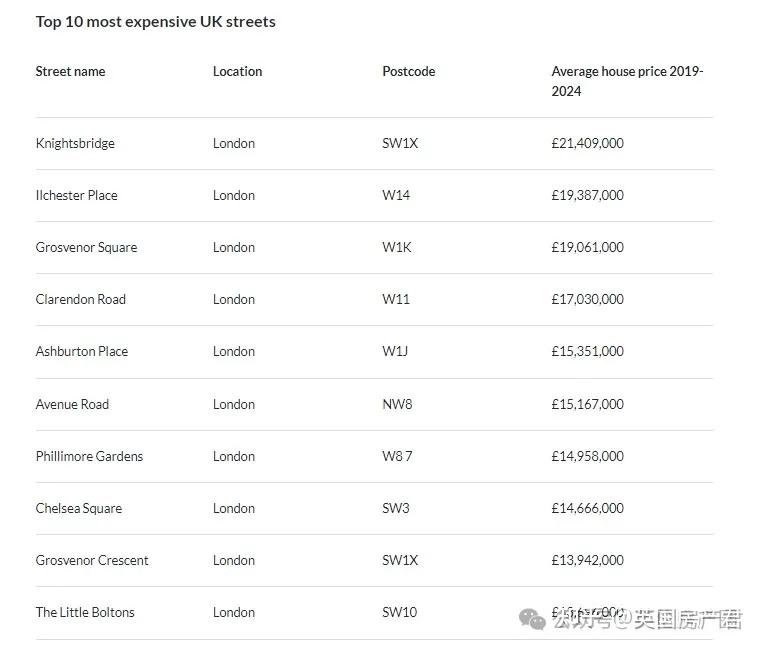Click the 'Average house price 2019-2024' header

click(x=627, y=81)
